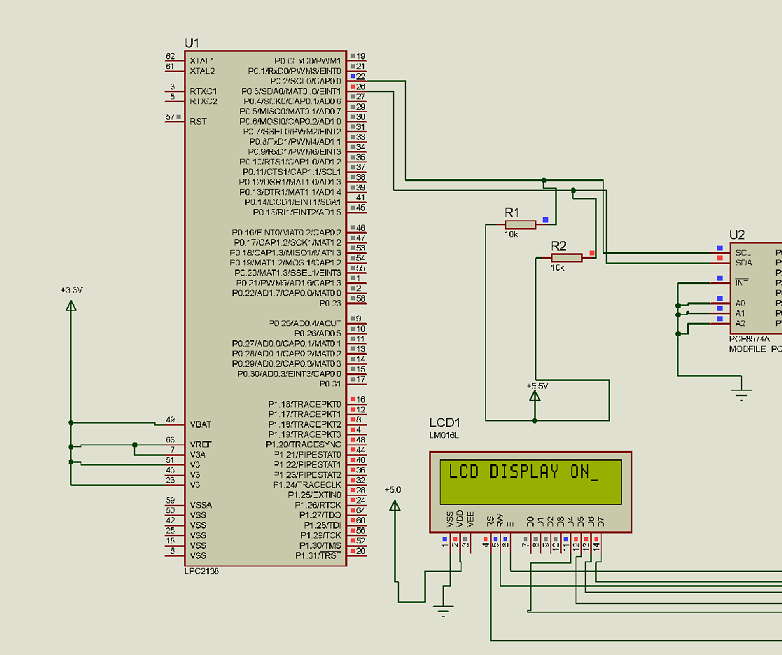Select the A2 pin label on U2
Screen dimensions: 782x655
pyautogui.click(x=741, y=323)
